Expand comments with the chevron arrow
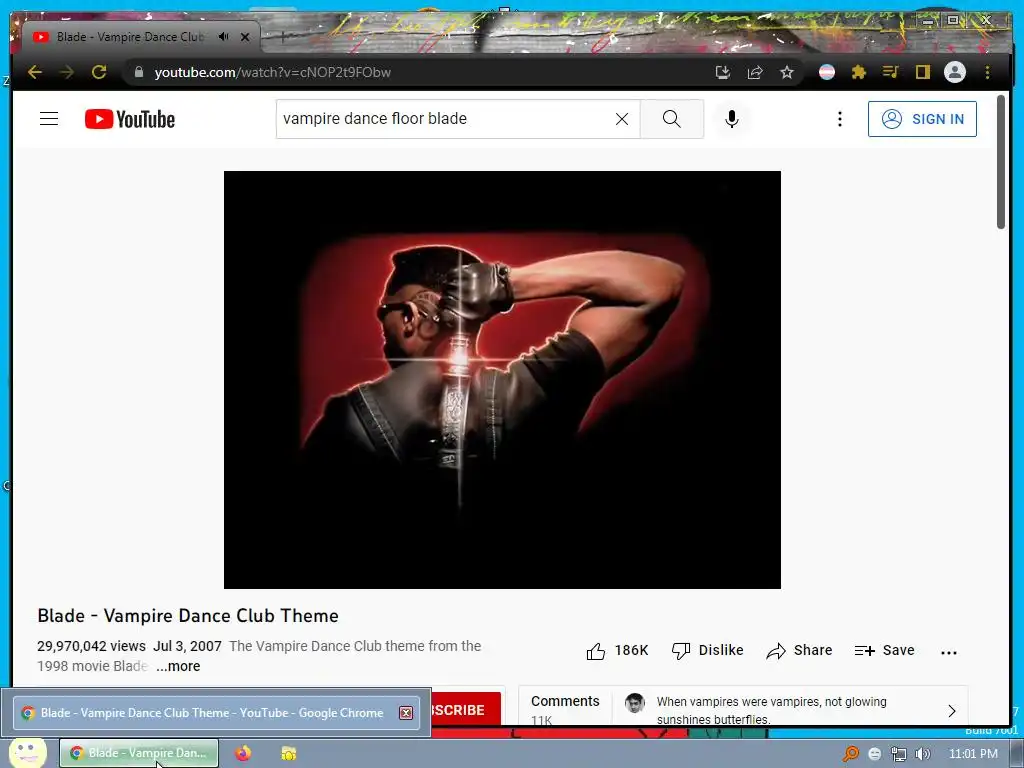 coord(952,711)
